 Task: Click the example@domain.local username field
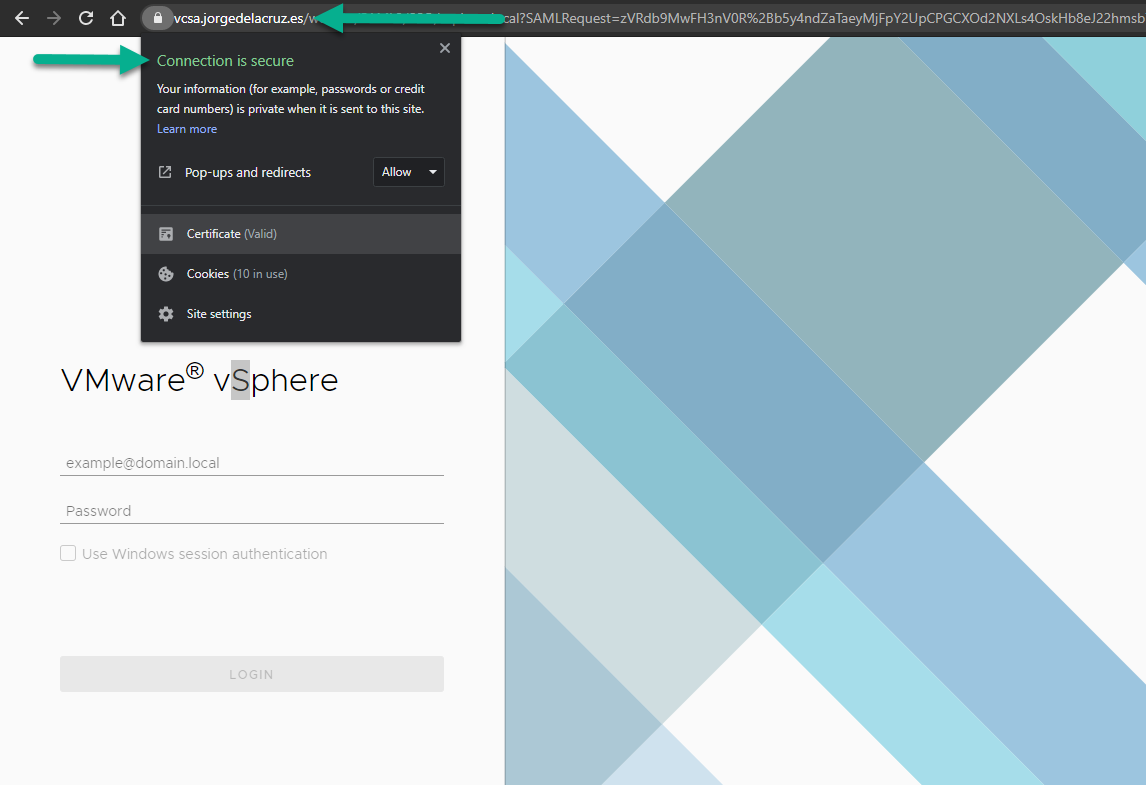pos(251,463)
